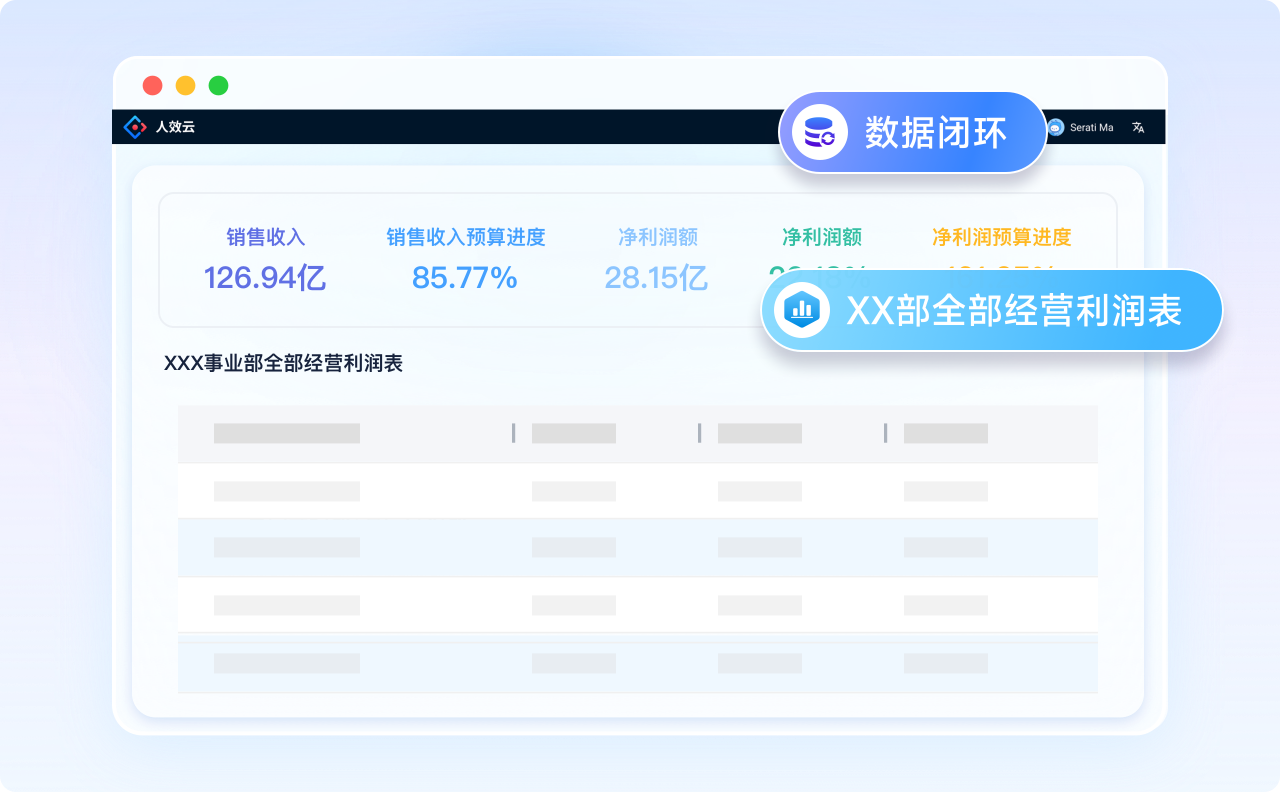Screen dimensions: 1280x792
Task: Click the Serati Ma username
Action: coord(1091,127)
